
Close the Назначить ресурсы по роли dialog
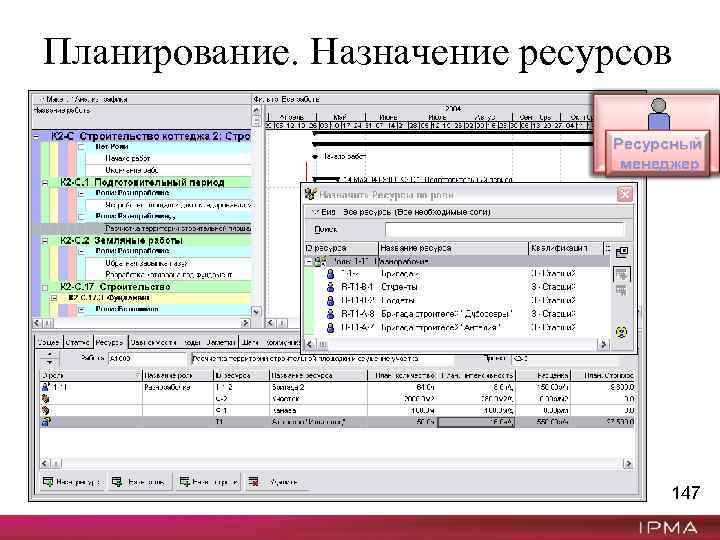pyautogui.click(x=624, y=194)
